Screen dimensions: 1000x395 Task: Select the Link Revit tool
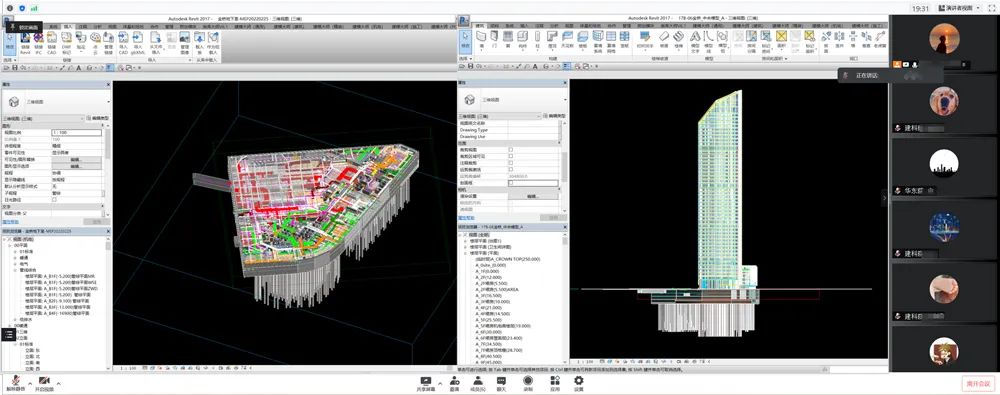coord(25,41)
